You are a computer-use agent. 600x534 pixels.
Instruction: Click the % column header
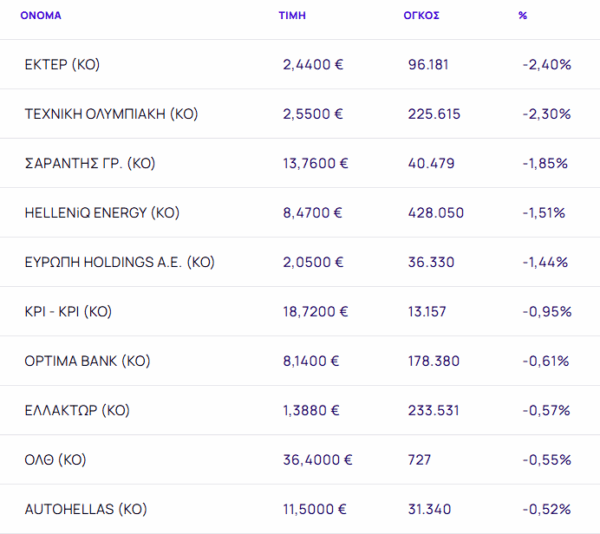click(x=523, y=16)
